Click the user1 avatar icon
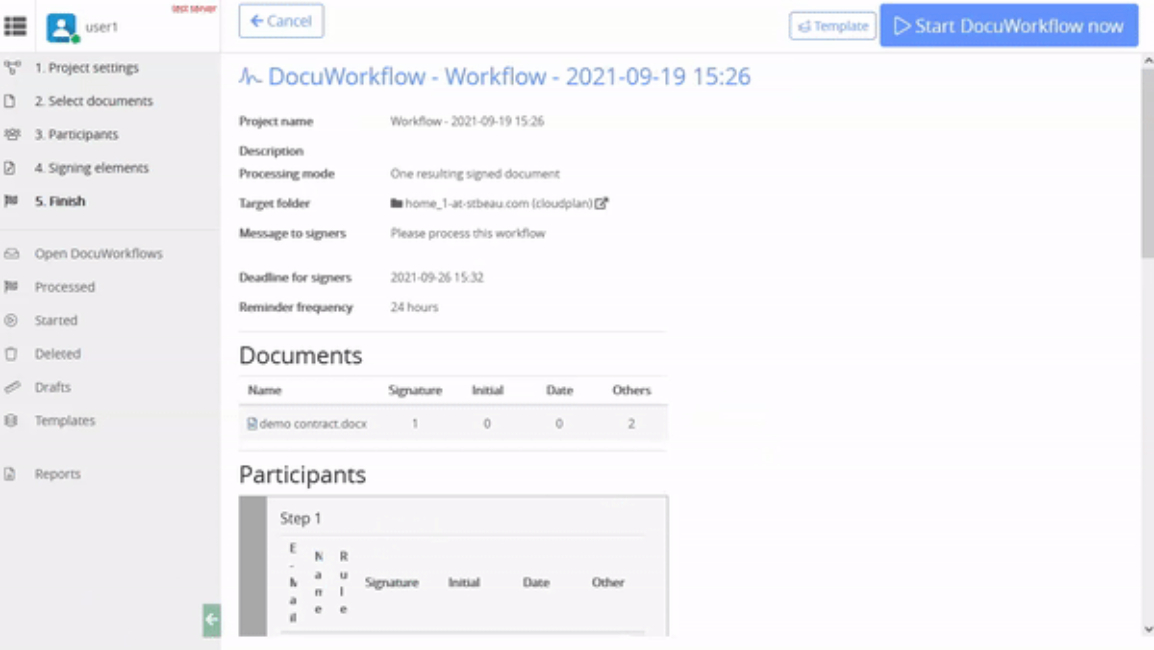The image size is (1154, 650). 62,28
